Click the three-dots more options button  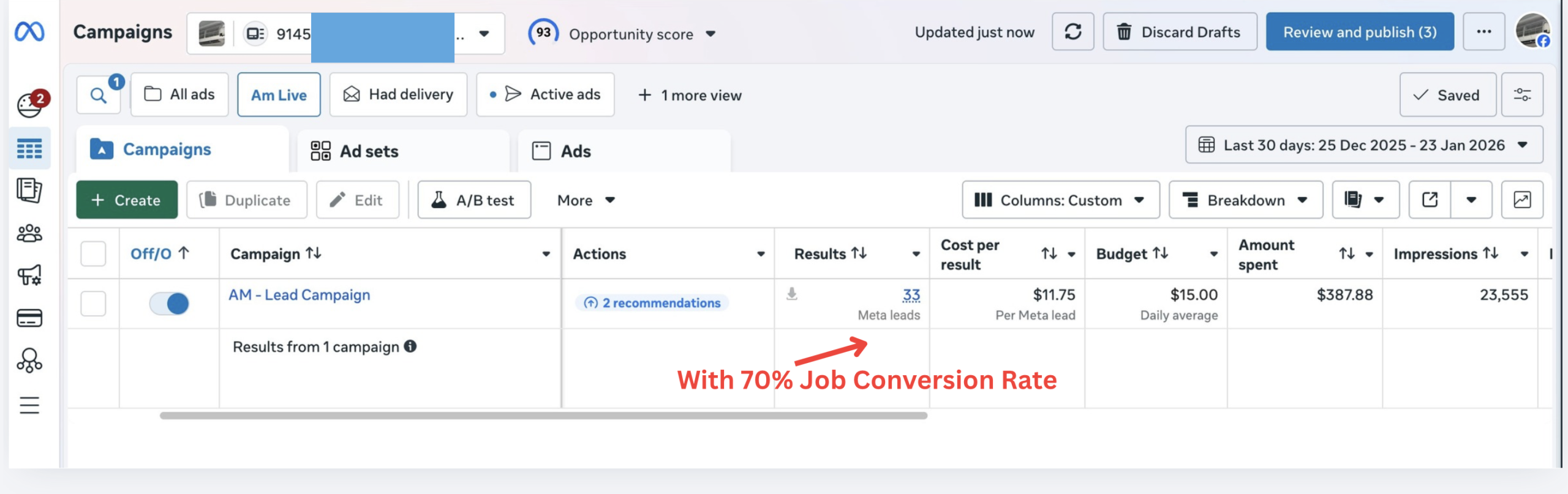[1483, 32]
